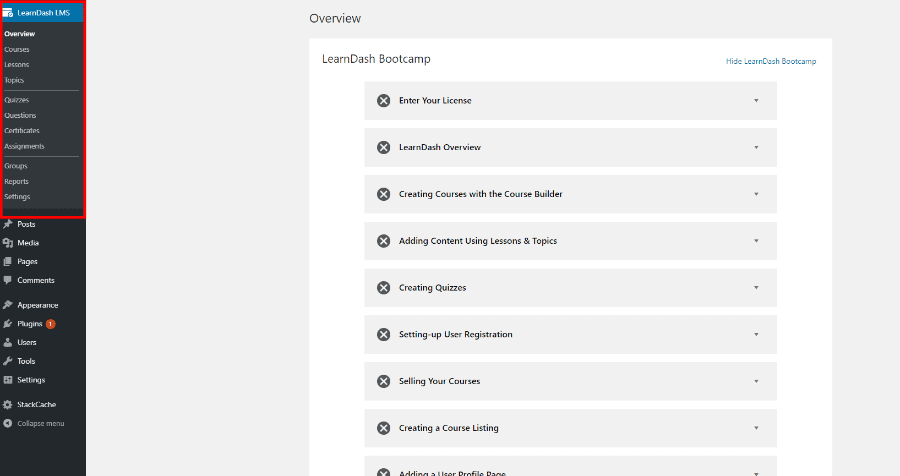Click X icon beside Selling Your Courses
Viewport: 900px width, 476px height.
(383, 381)
